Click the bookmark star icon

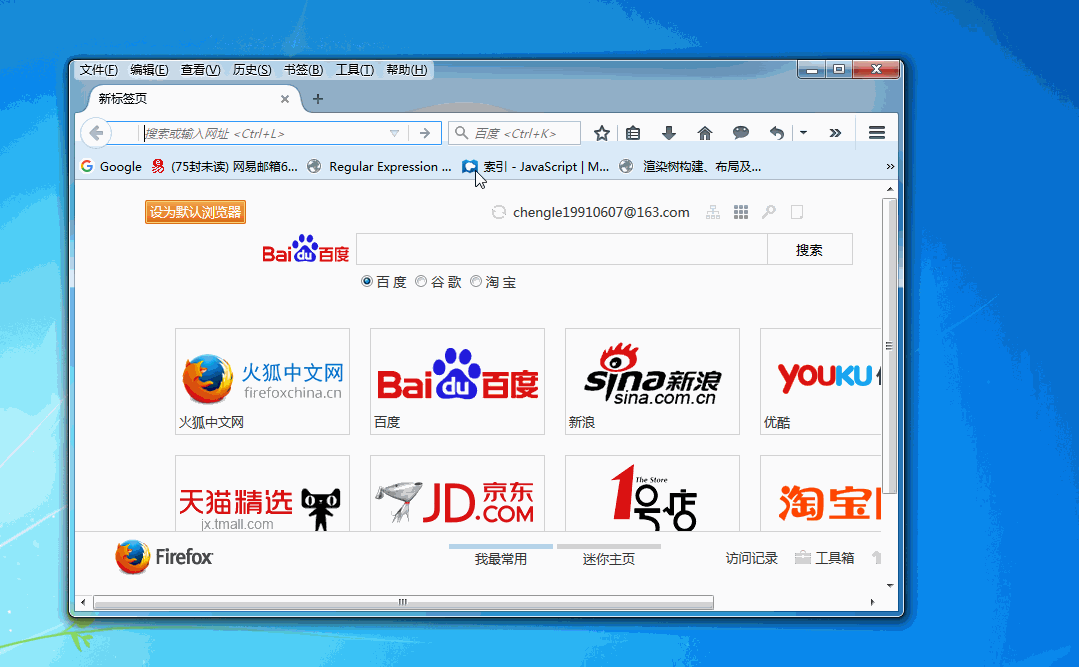pos(601,133)
